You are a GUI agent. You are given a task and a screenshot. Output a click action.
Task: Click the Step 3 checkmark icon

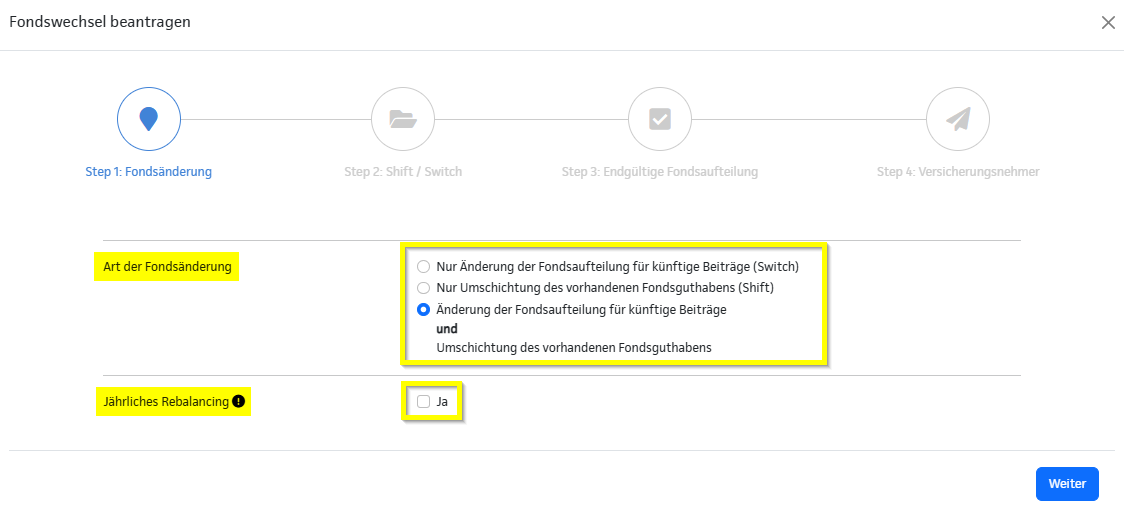point(660,120)
